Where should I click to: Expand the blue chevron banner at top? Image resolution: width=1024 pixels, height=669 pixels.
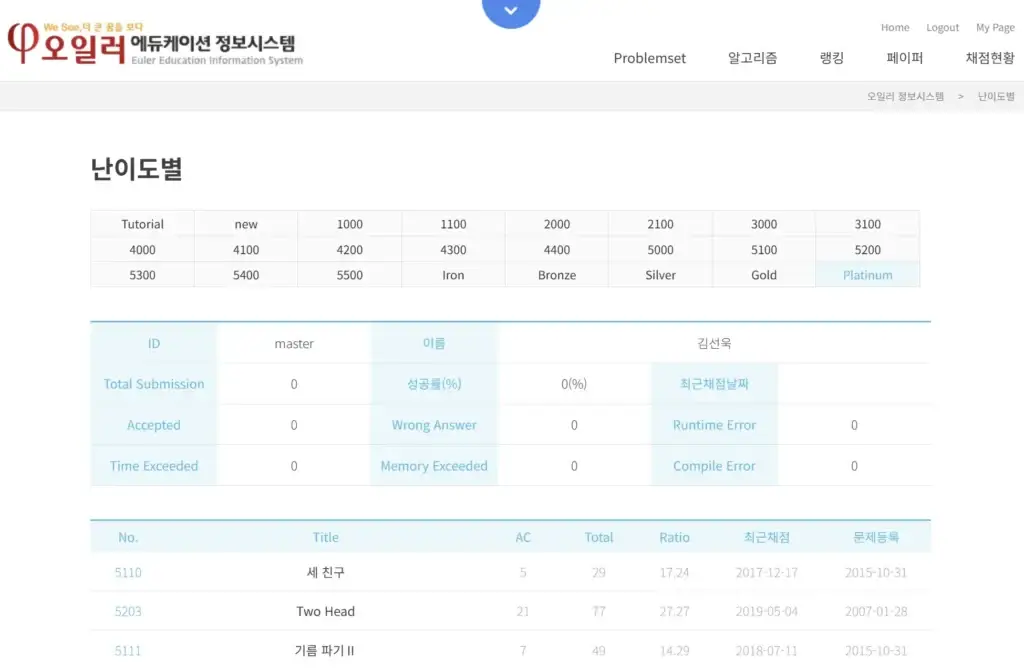tap(511, 10)
